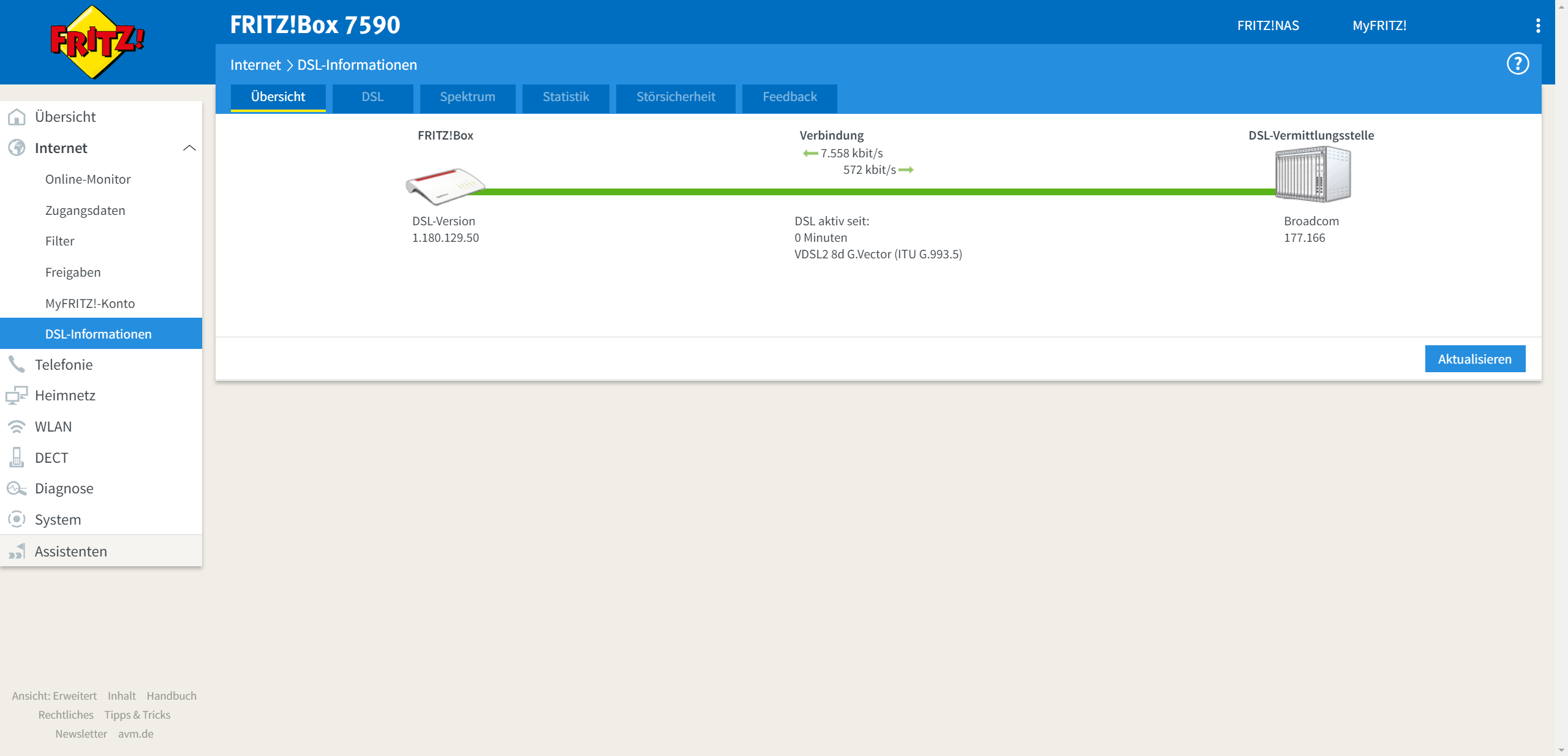Open the help question mark icon

click(x=1517, y=64)
